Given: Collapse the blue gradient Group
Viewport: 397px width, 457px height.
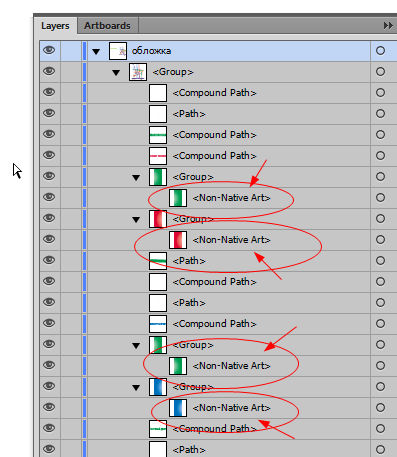Looking at the screenshot, I should tap(136, 387).
